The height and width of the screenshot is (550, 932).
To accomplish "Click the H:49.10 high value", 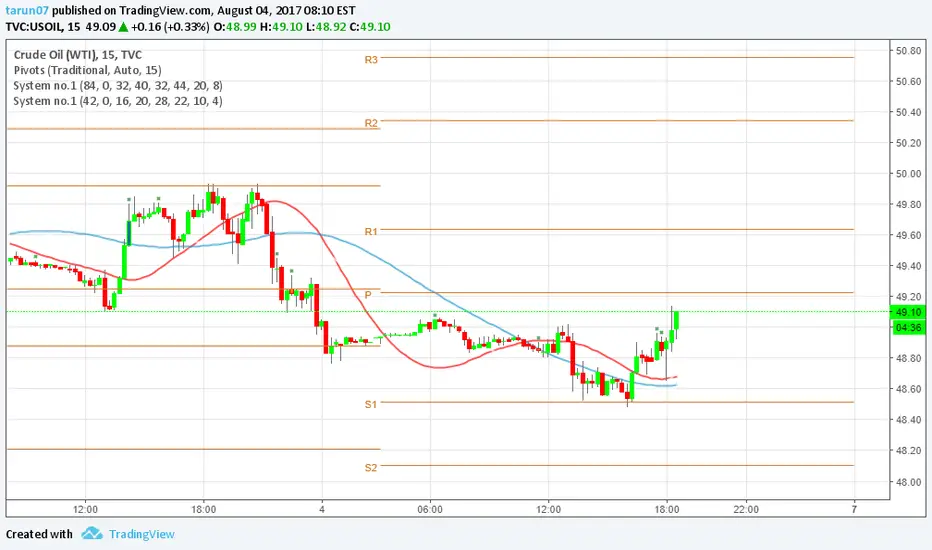I will pos(281,27).
